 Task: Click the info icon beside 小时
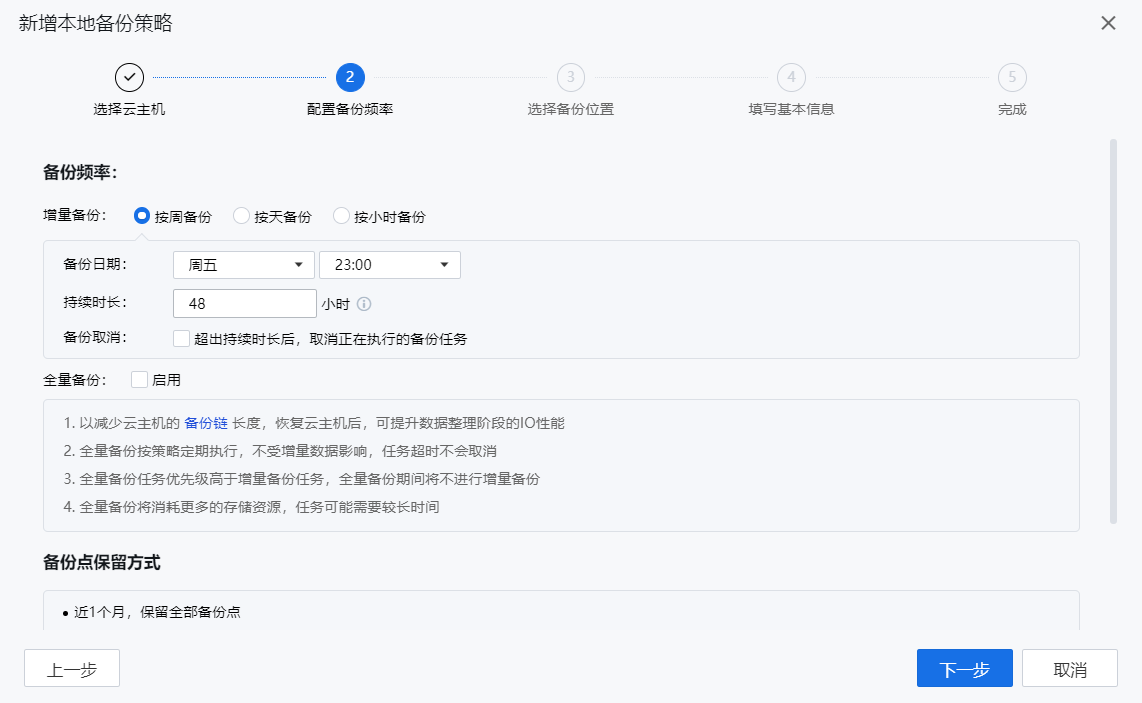tap(364, 304)
